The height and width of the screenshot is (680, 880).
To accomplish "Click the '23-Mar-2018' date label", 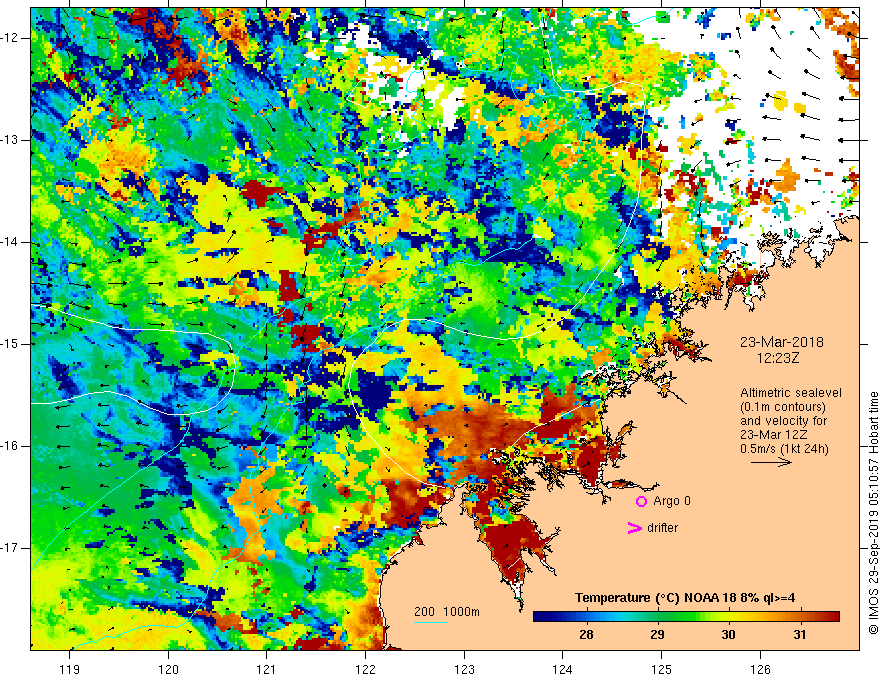I will tap(781, 342).
